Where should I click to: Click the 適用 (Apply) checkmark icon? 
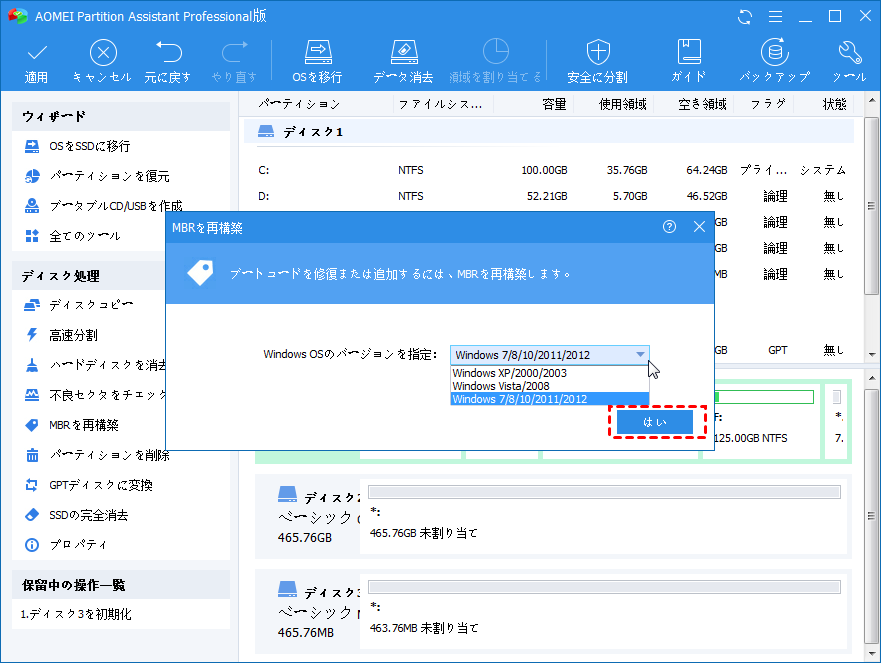click(x=37, y=53)
